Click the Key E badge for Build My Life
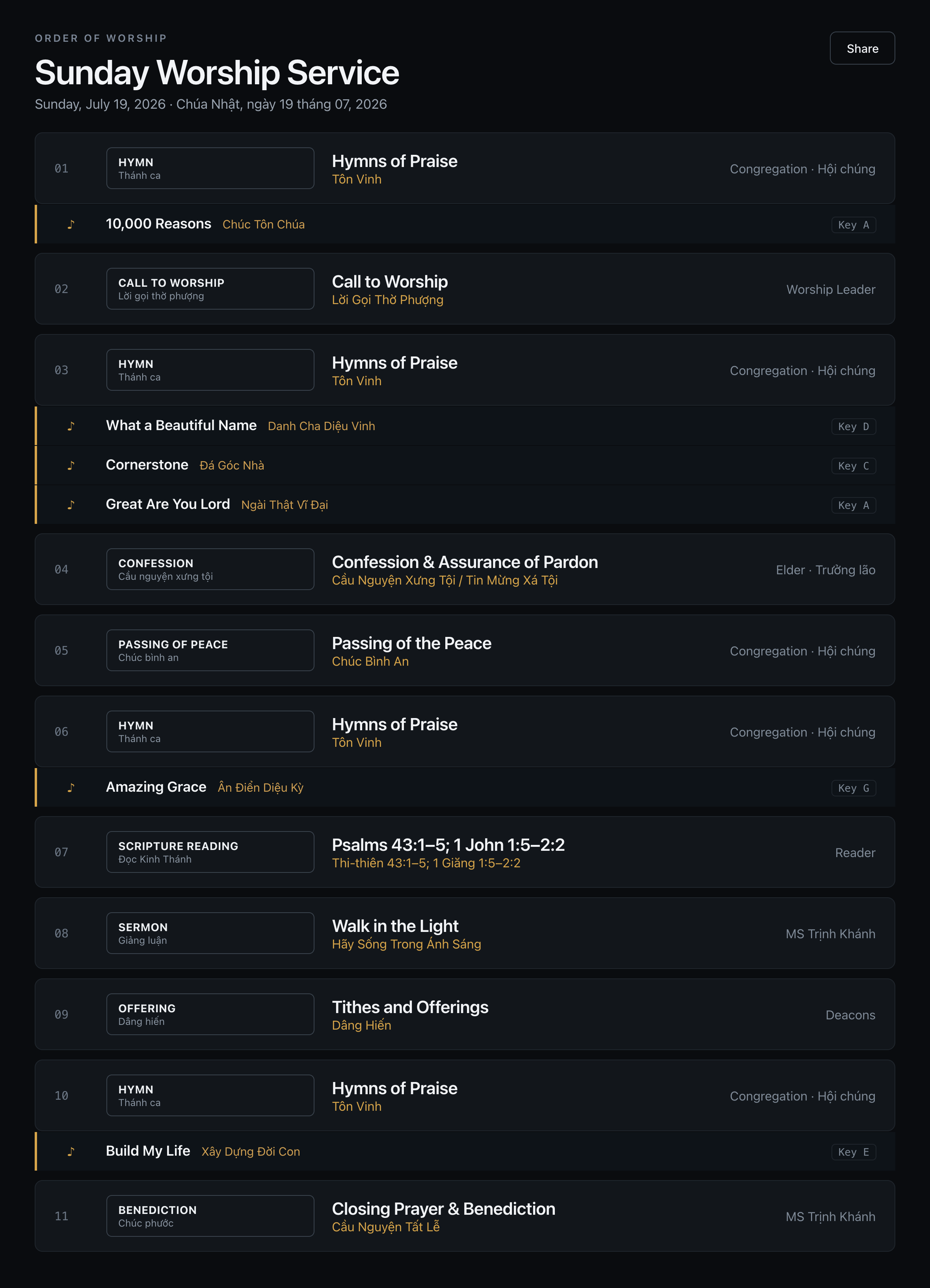The height and width of the screenshot is (1288, 930). [853, 1152]
